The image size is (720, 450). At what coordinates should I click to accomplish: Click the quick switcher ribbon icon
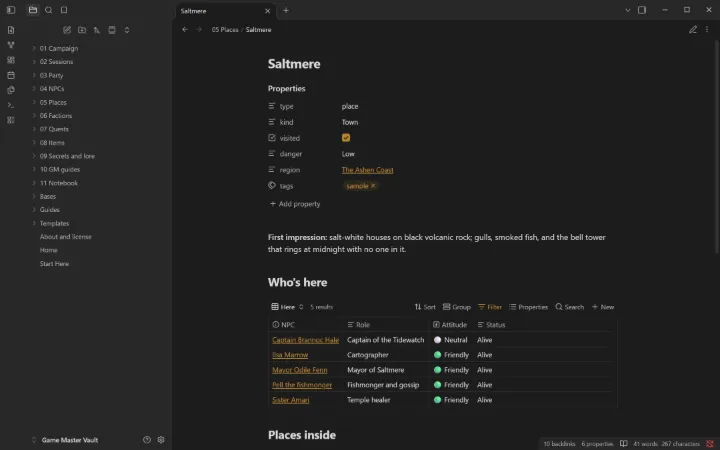[x=11, y=30]
